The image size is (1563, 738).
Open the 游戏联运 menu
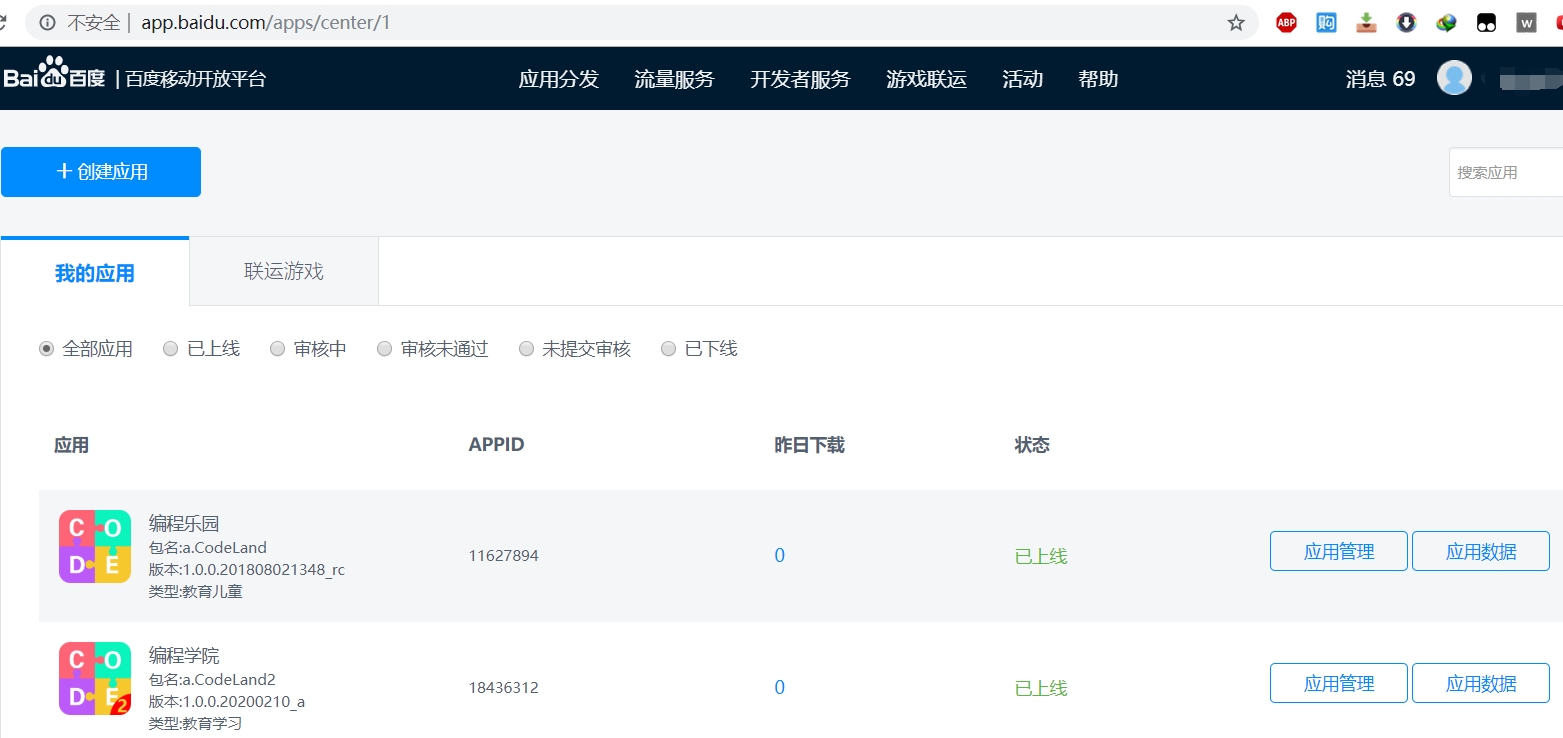926,79
